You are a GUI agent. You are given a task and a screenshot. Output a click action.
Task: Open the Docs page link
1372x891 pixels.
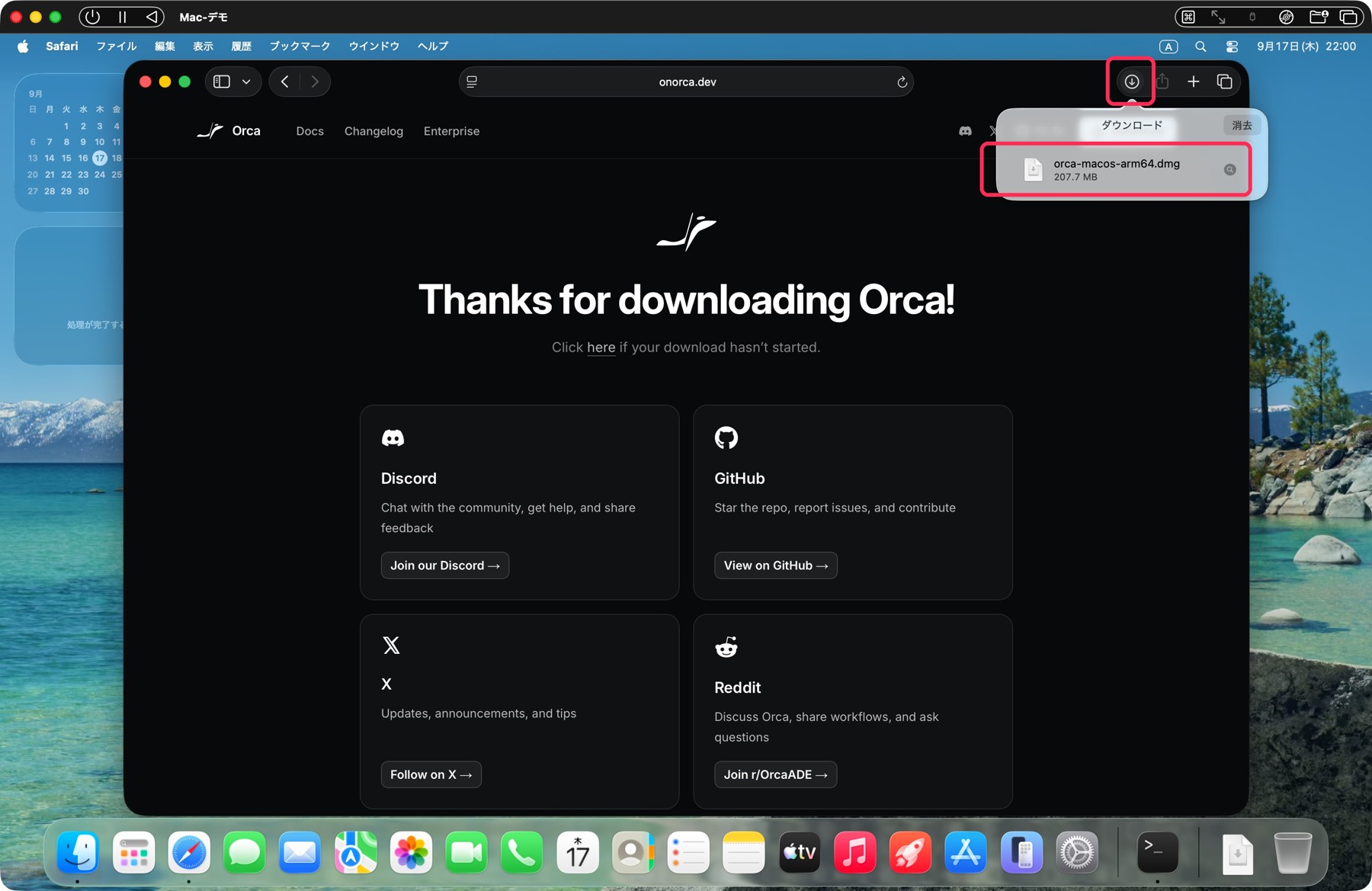[x=309, y=131]
